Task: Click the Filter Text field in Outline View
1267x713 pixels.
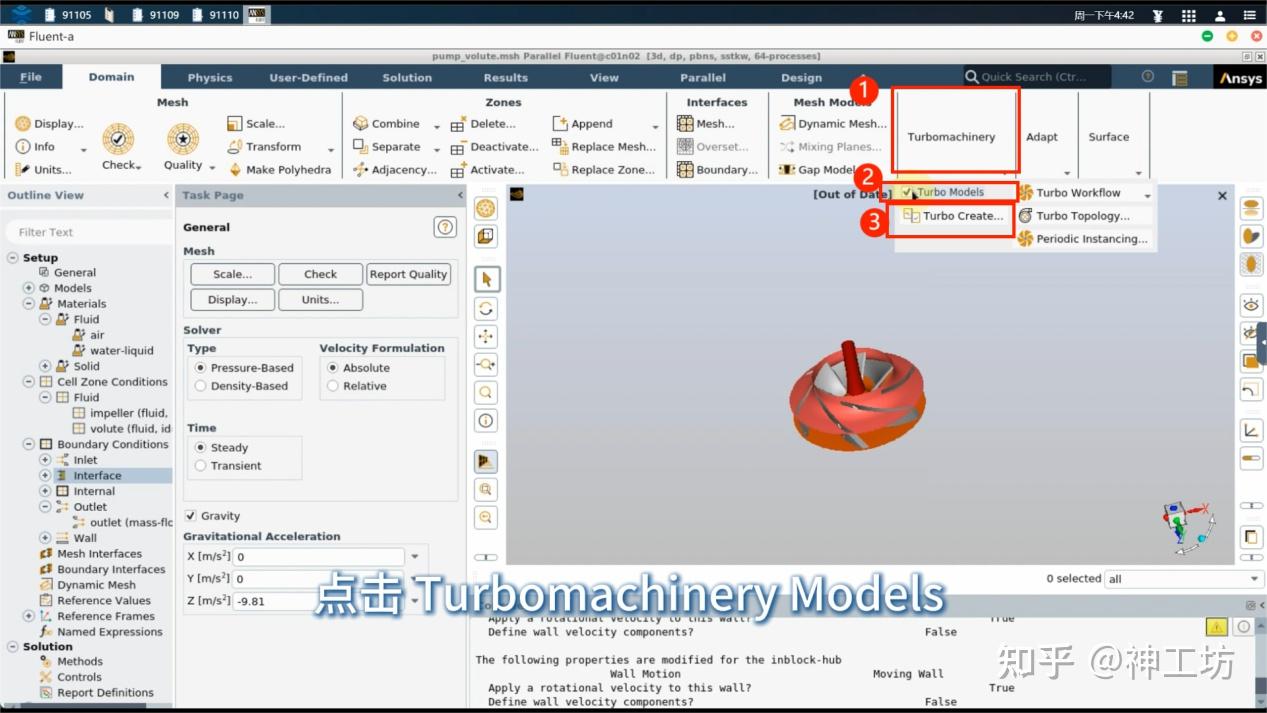Action: [x=88, y=232]
